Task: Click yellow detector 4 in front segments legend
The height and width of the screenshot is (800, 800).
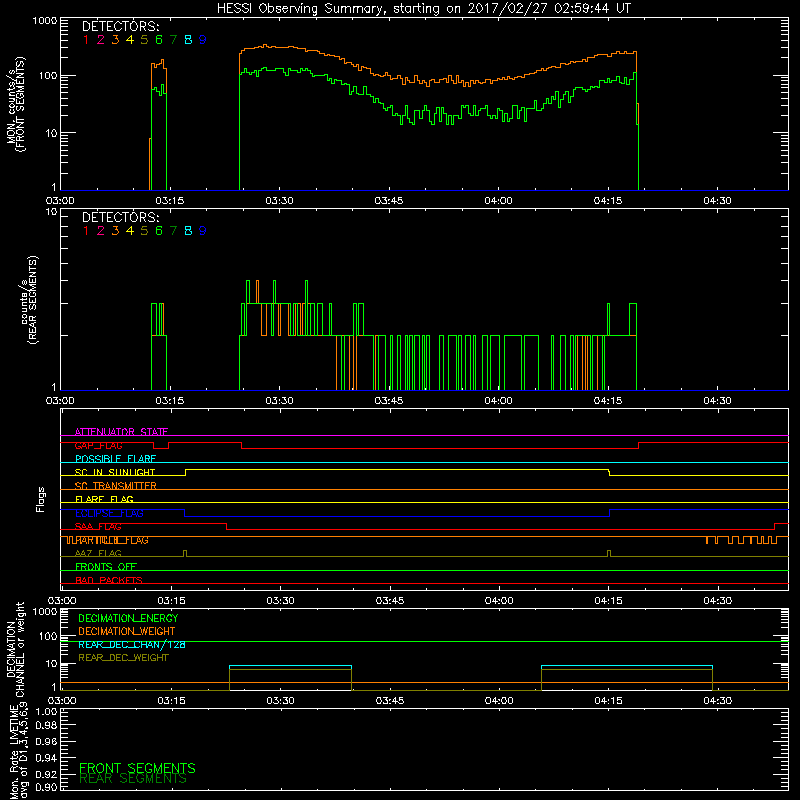Action: coord(130,39)
